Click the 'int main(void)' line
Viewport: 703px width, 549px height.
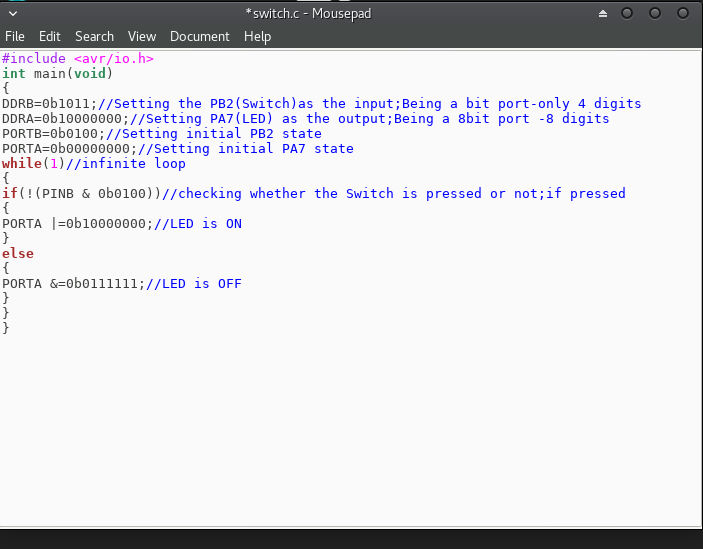coord(57,73)
